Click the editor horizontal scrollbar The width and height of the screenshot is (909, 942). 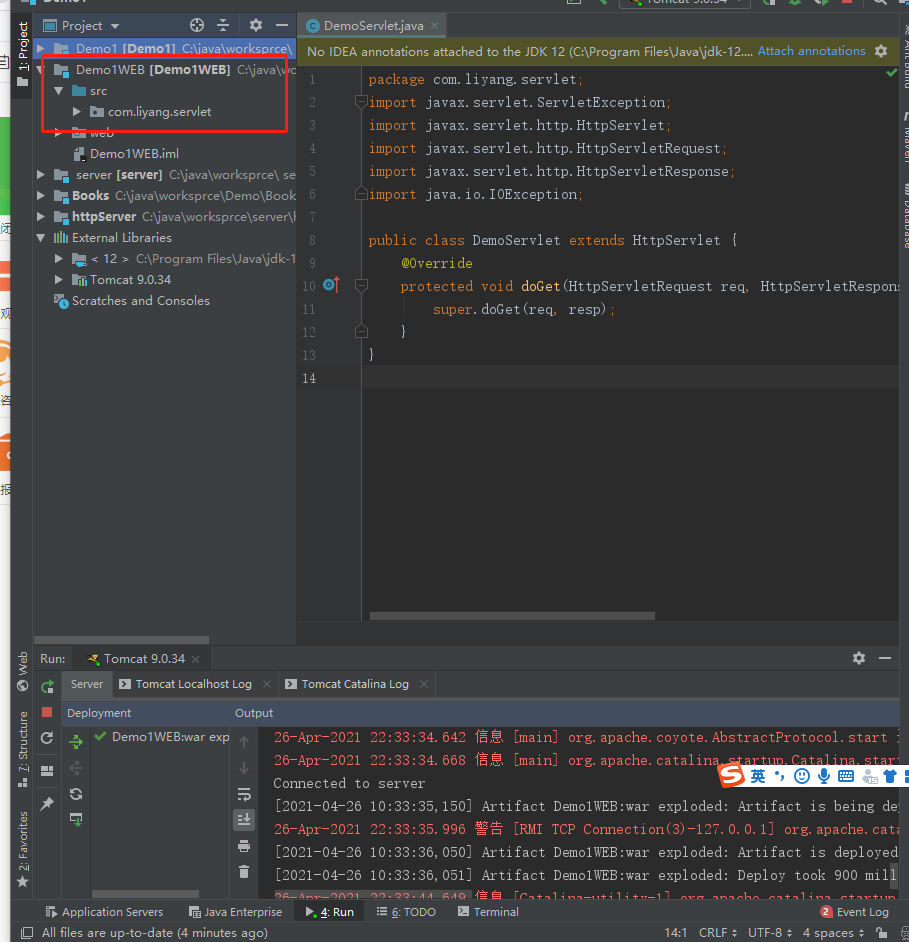click(512, 616)
